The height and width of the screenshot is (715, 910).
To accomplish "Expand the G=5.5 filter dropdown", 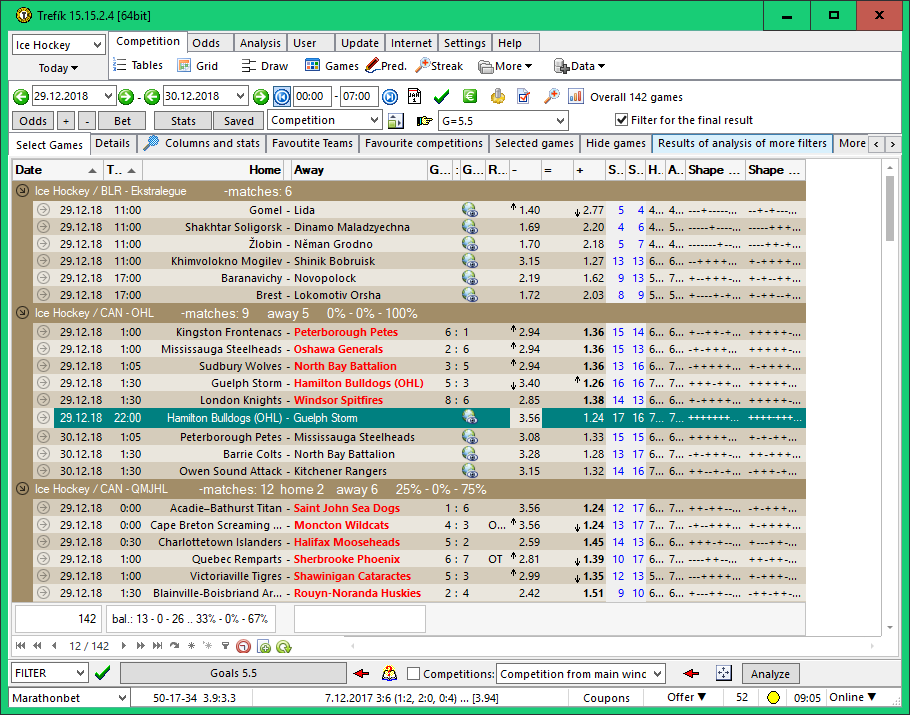I will tap(559, 121).
